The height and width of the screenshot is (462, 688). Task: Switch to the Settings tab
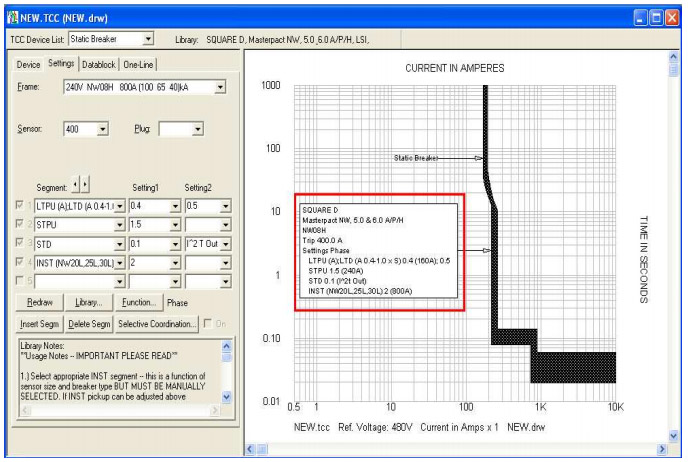(x=61, y=64)
